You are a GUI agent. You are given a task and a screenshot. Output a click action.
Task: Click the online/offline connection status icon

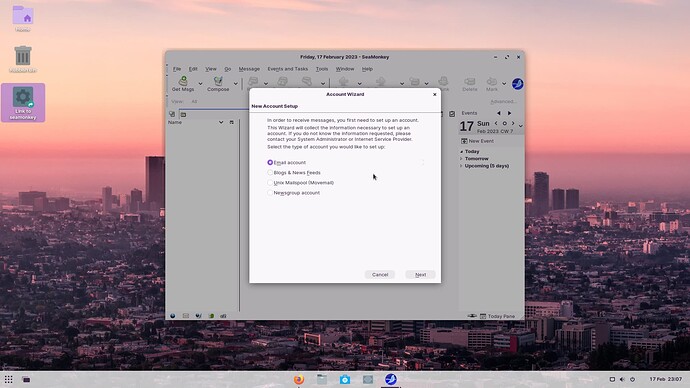tap(472, 316)
